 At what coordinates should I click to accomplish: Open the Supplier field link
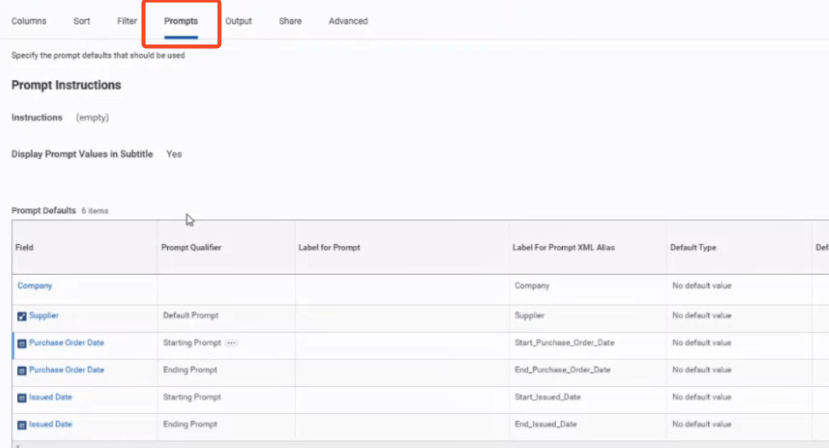click(44, 315)
